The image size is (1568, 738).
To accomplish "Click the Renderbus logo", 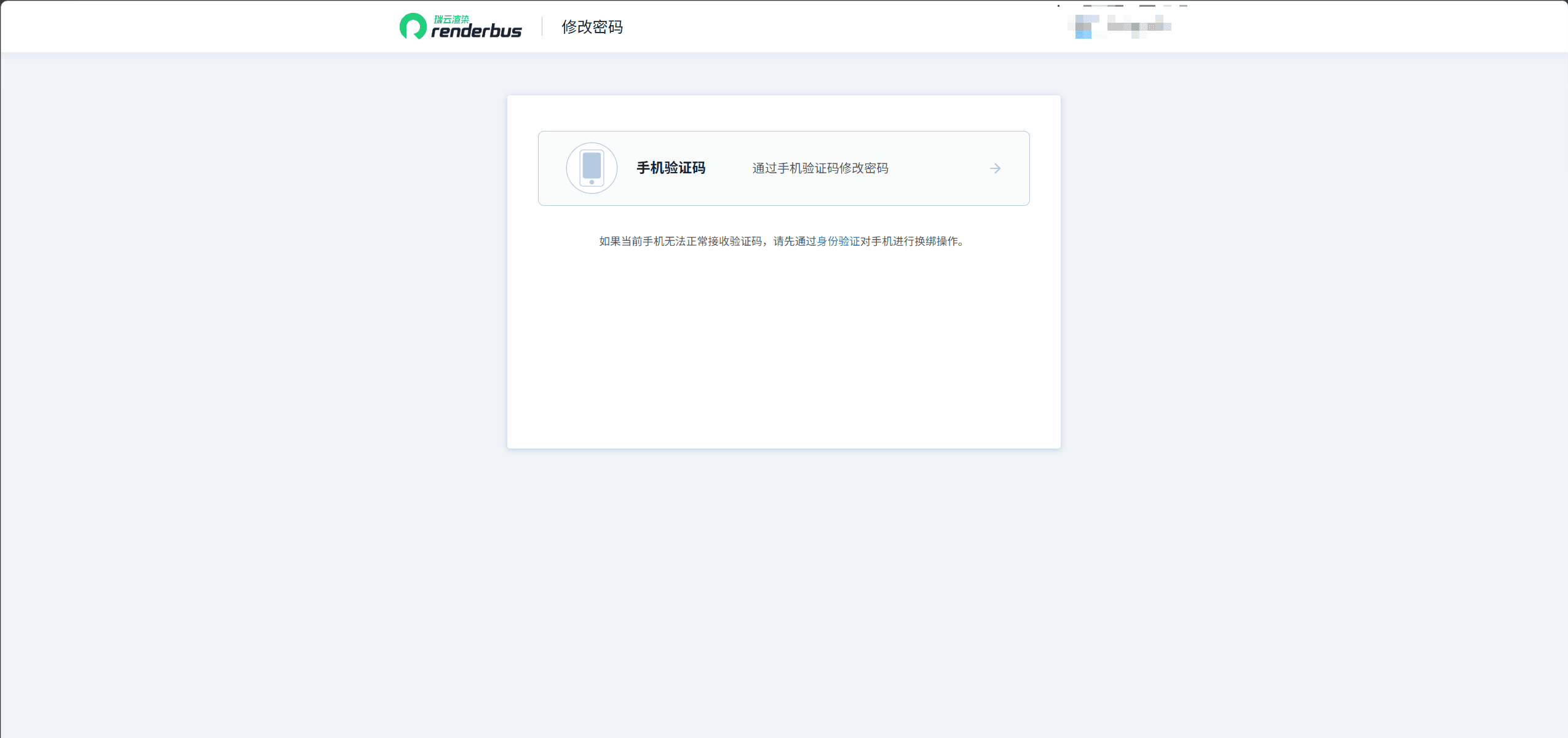I will [x=461, y=26].
